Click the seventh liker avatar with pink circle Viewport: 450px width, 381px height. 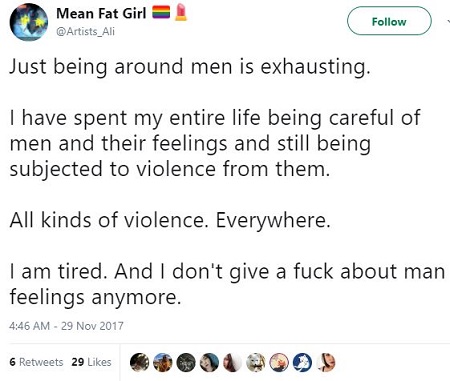click(279, 362)
